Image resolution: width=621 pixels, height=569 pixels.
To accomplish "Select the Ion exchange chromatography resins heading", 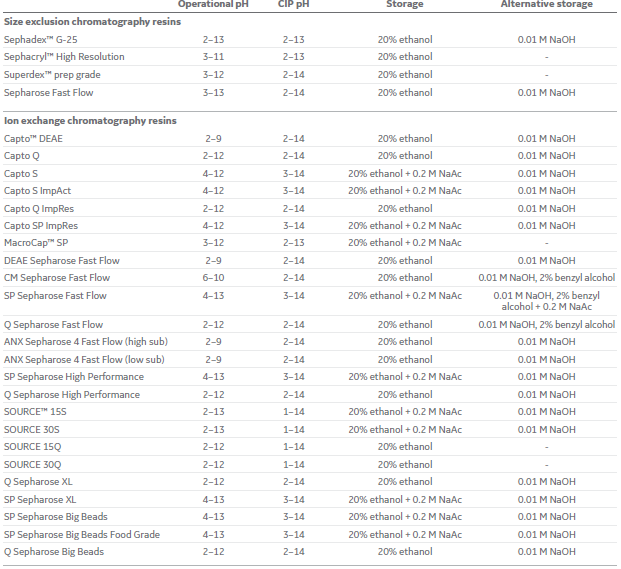I will point(90,121).
